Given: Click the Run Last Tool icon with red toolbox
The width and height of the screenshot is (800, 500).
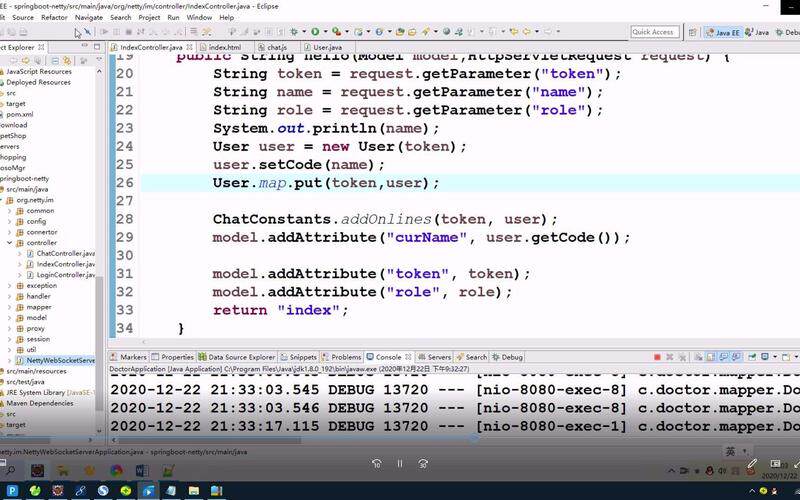Looking at the screenshot, I should pos(336,32).
